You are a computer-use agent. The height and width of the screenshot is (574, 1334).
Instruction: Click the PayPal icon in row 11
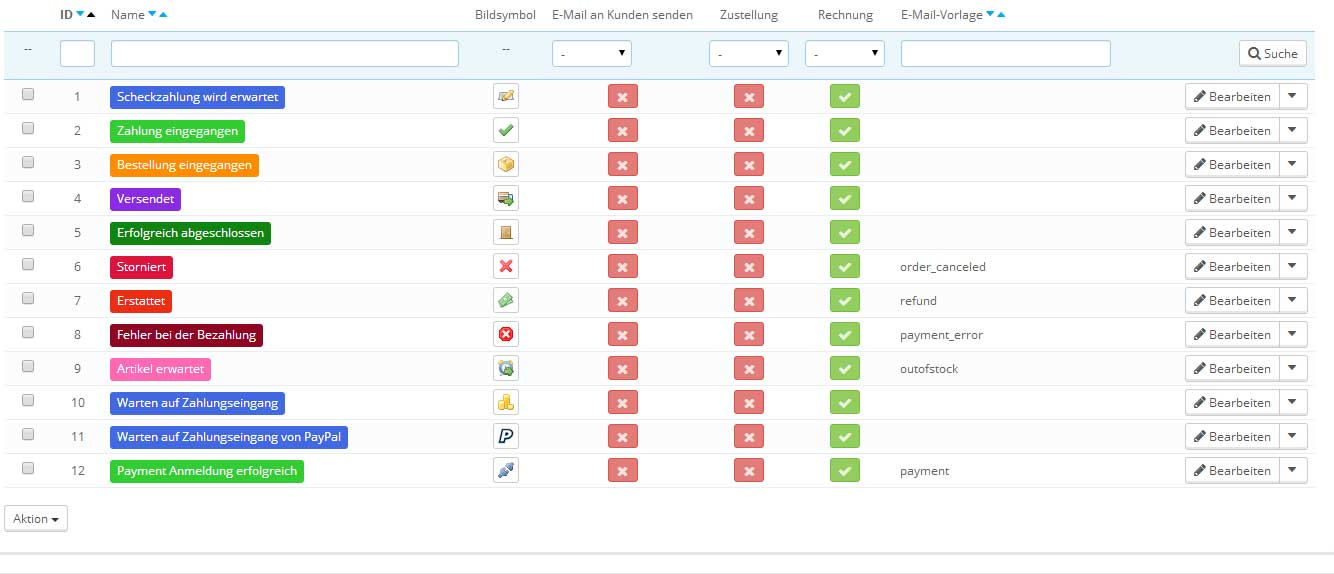pyautogui.click(x=507, y=436)
